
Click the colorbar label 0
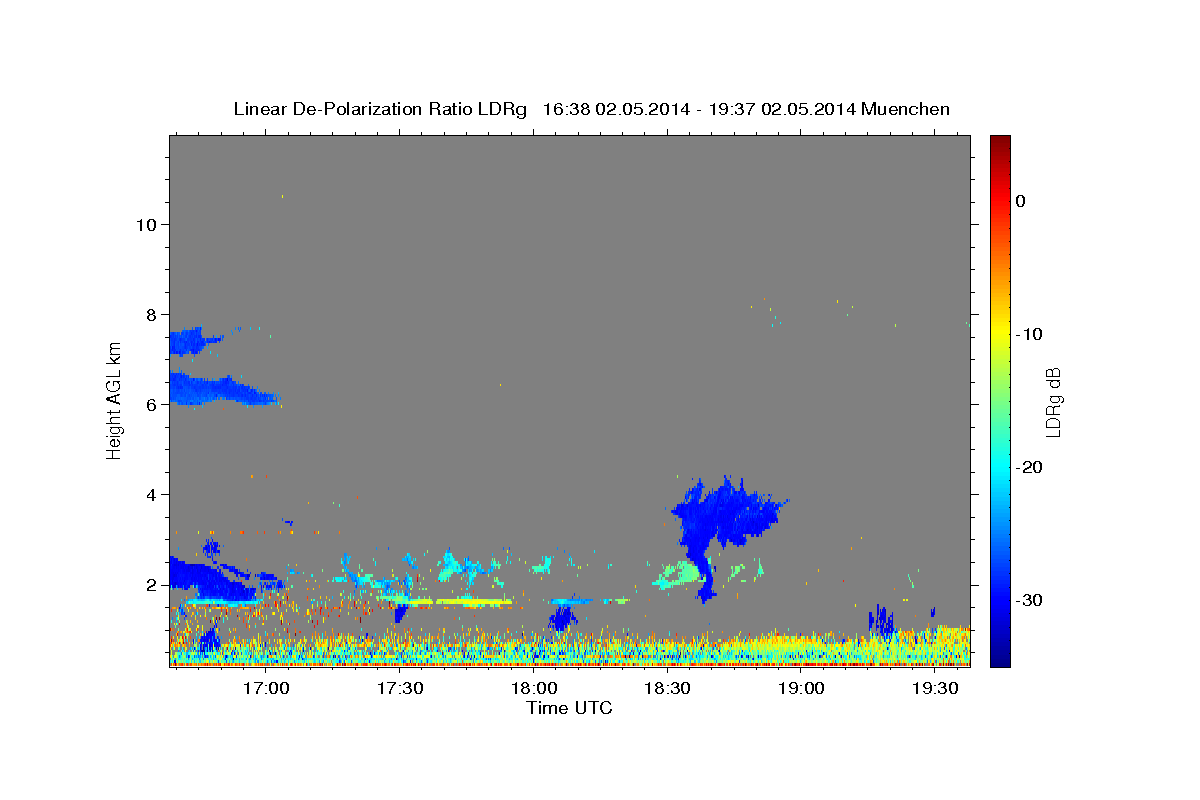[1021, 201]
